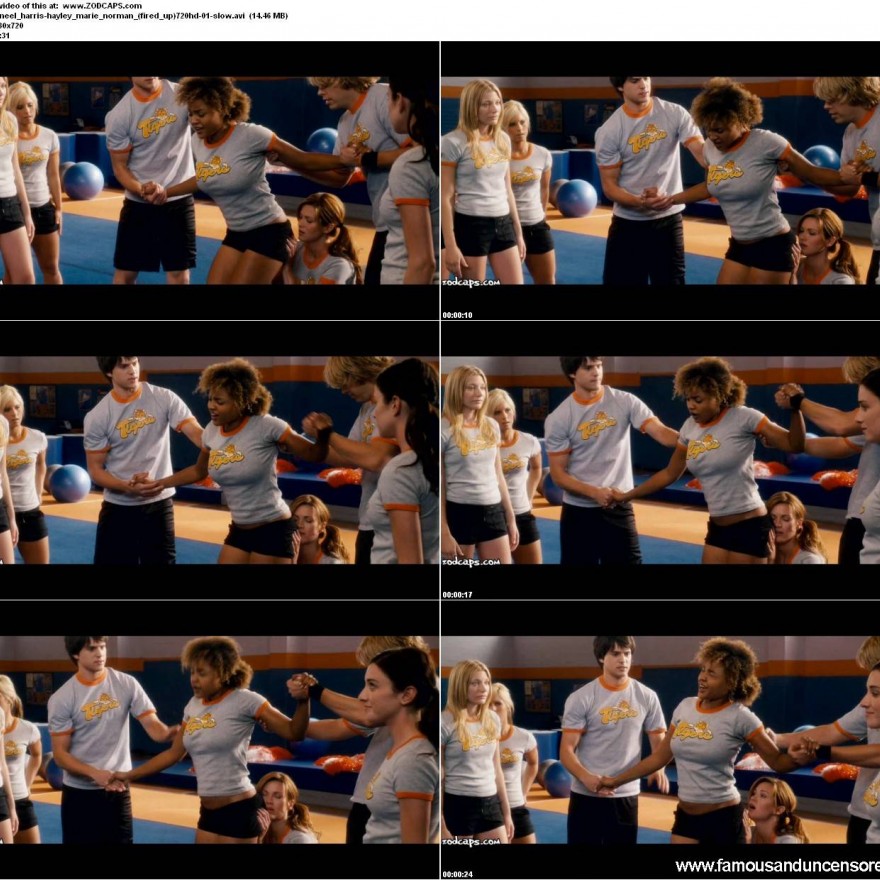The image size is (880, 880).
Task: Open the top-left video frame thumbnail
Action: pos(219,180)
